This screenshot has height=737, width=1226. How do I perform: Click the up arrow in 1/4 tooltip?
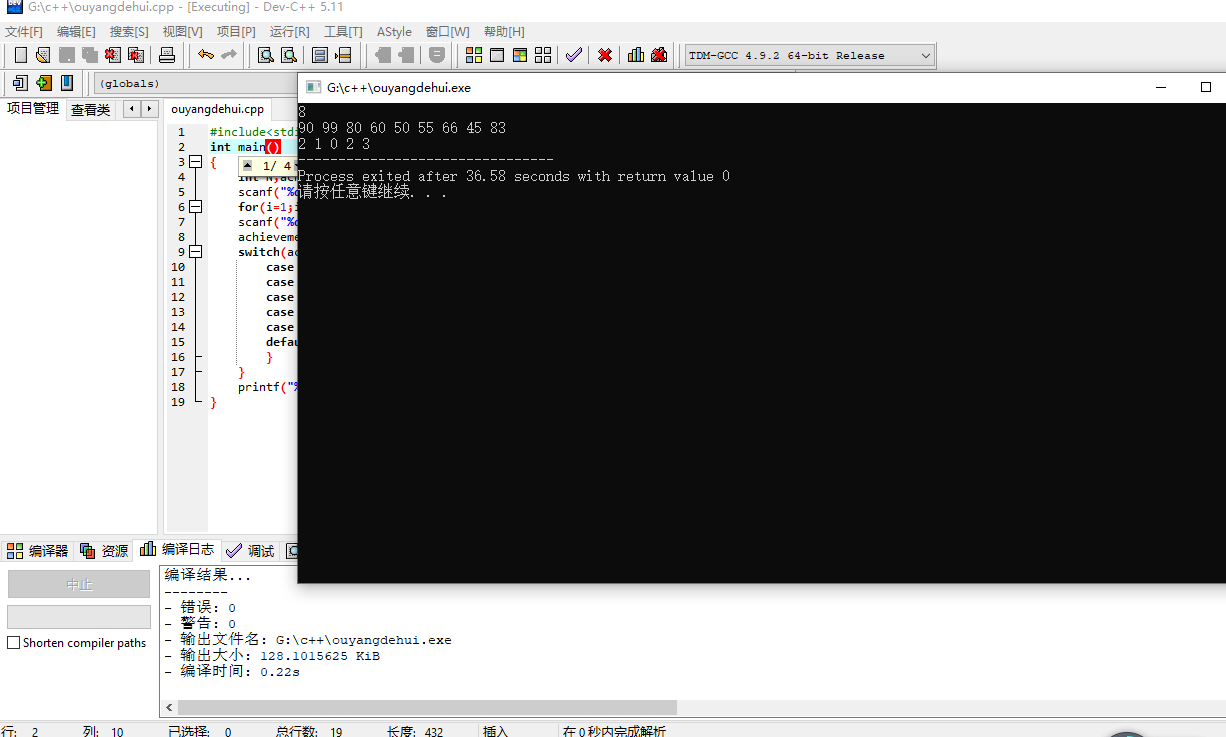pyautogui.click(x=248, y=166)
